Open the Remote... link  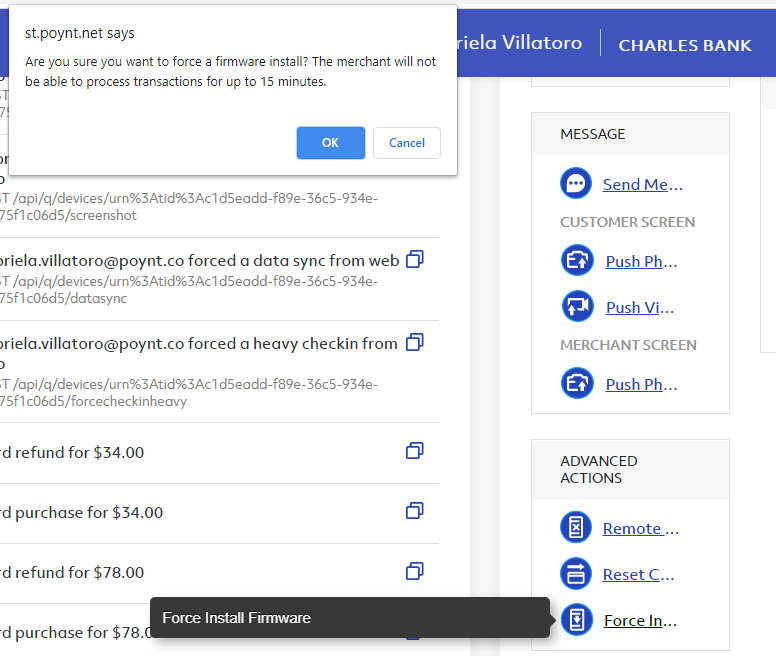pyautogui.click(x=640, y=528)
